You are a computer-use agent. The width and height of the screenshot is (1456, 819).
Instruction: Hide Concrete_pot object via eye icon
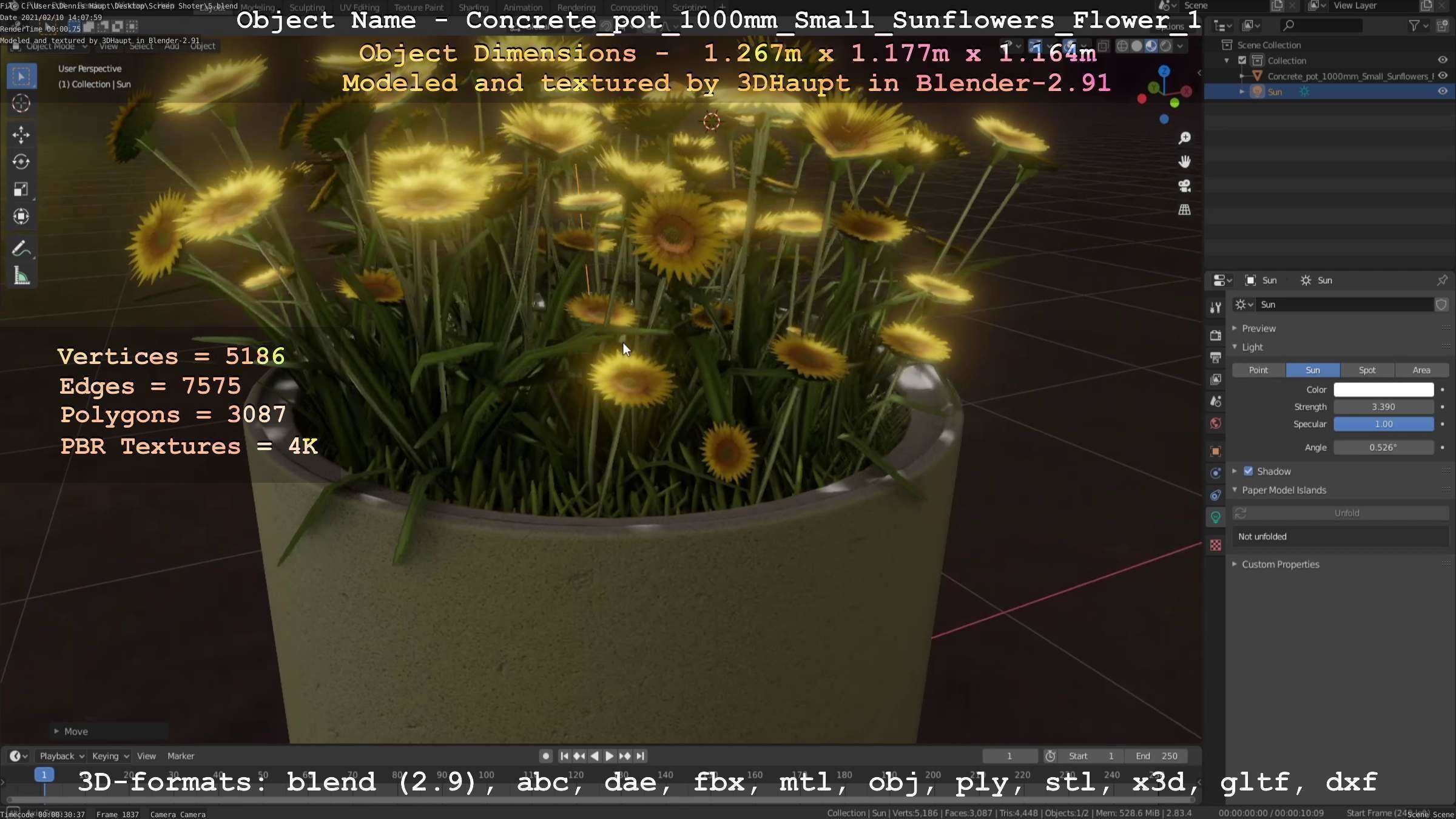pyautogui.click(x=1443, y=76)
